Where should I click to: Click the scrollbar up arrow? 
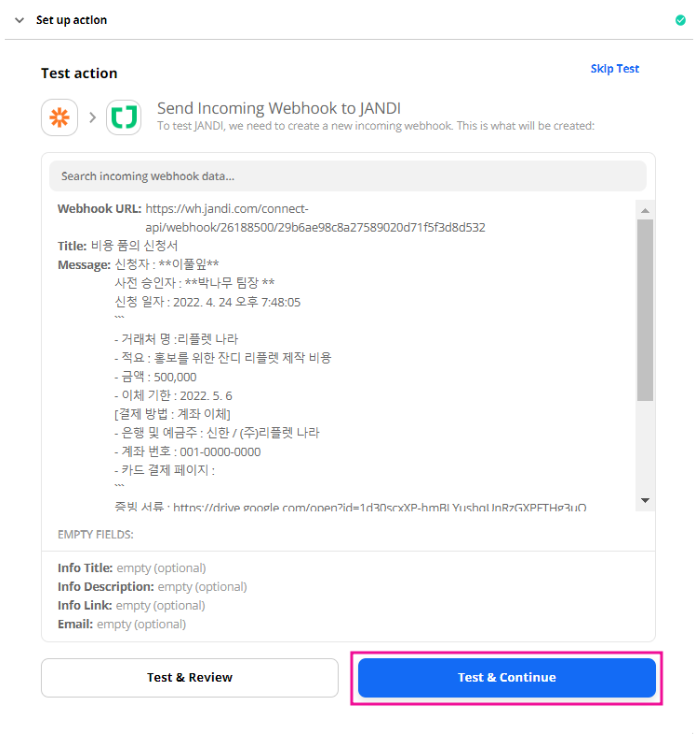click(645, 210)
